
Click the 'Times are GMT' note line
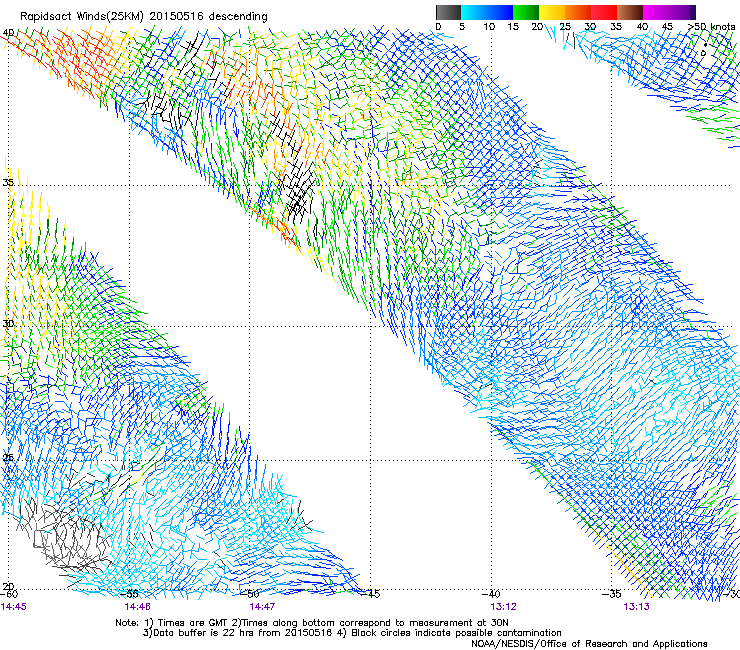(x=312, y=623)
